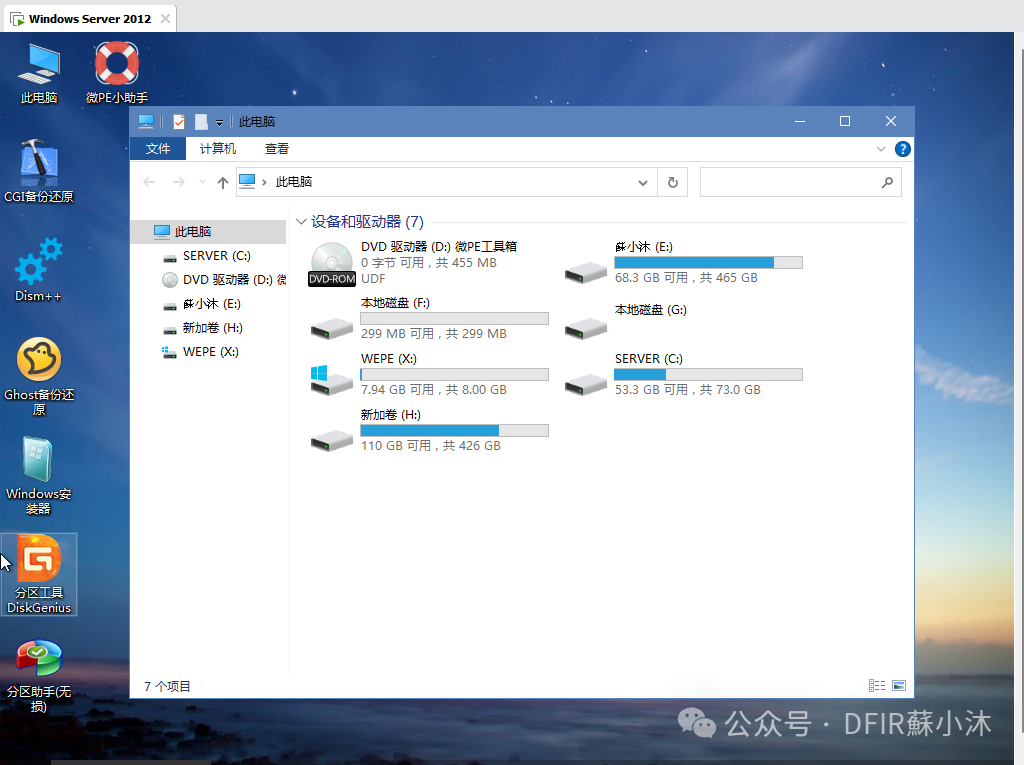Click text 53.3 GB 可用，共 73.0 GB
Image resolution: width=1024 pixels, height=765 pixels.
click(x=688, y=389)
